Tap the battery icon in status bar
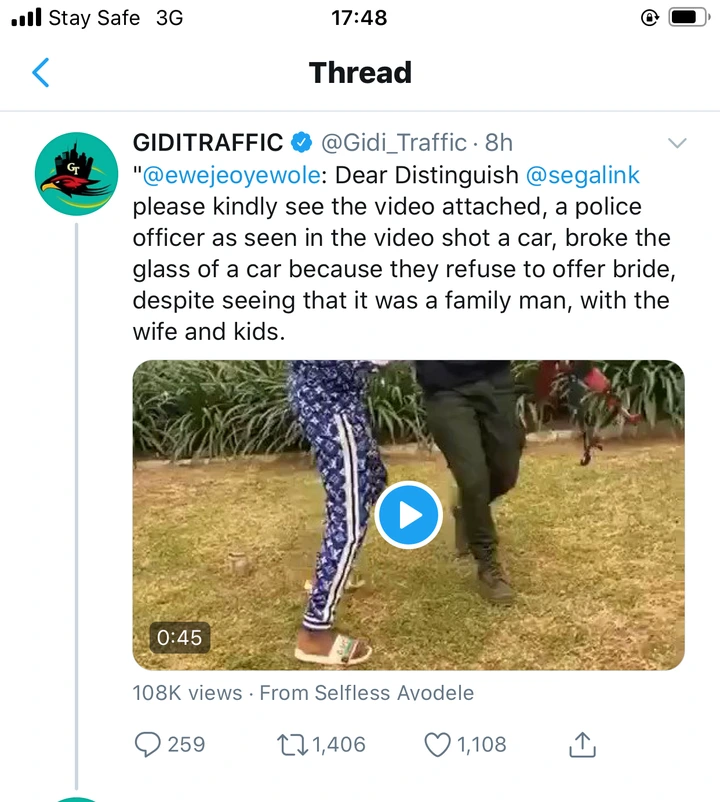Viewport: 720px width, 802px height. (688, 18)
